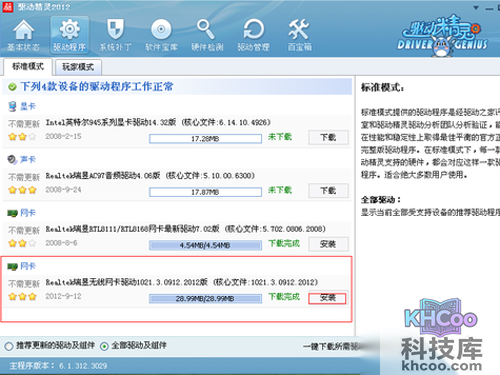Click the 标准模式: help heading
Viewport: 500px width, 375px height.
click(x=382, y=88)
